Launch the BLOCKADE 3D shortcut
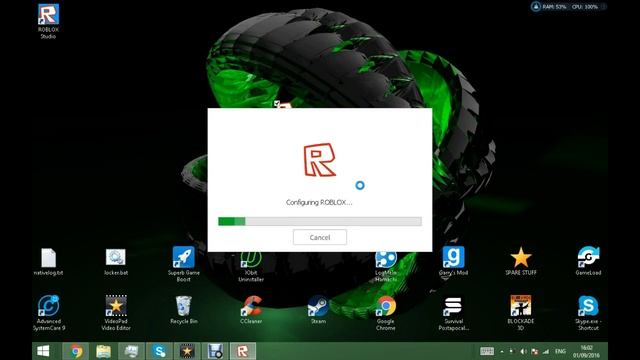The width and height of the screenshot is (640, 360). point(521,313)
